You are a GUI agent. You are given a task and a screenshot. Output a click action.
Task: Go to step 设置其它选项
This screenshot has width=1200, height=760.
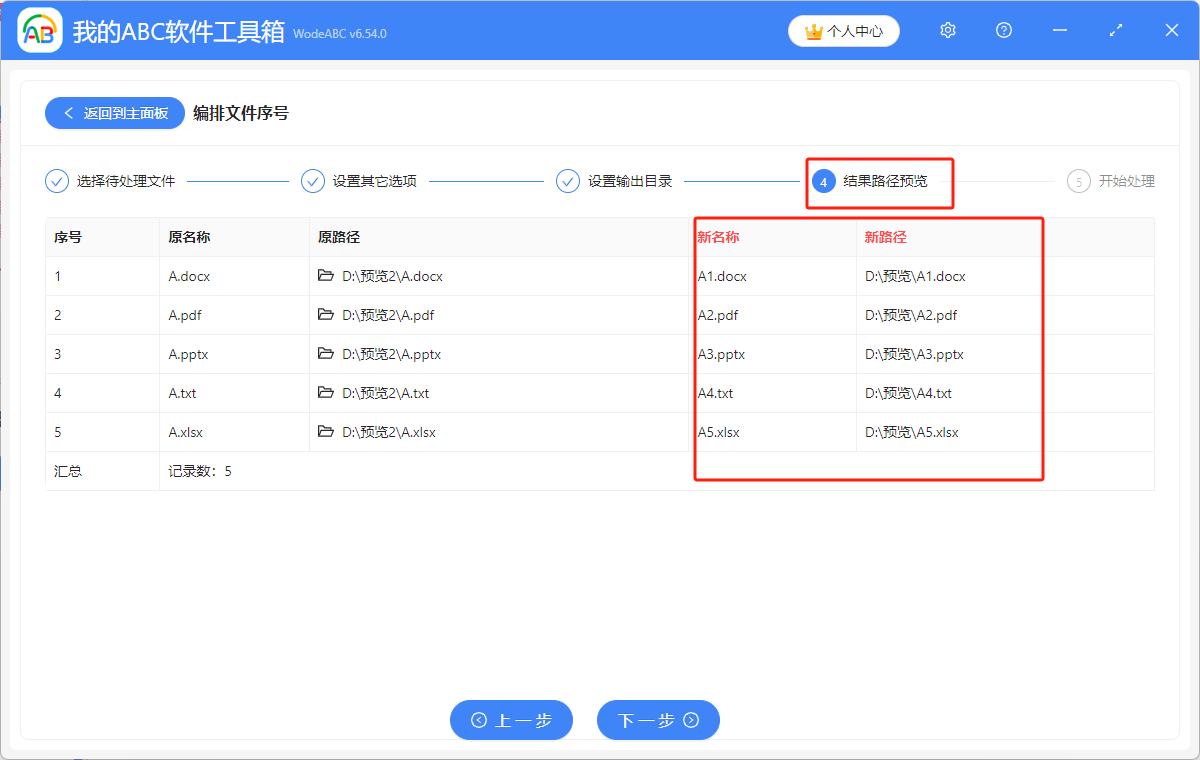[x=361, y=182]
